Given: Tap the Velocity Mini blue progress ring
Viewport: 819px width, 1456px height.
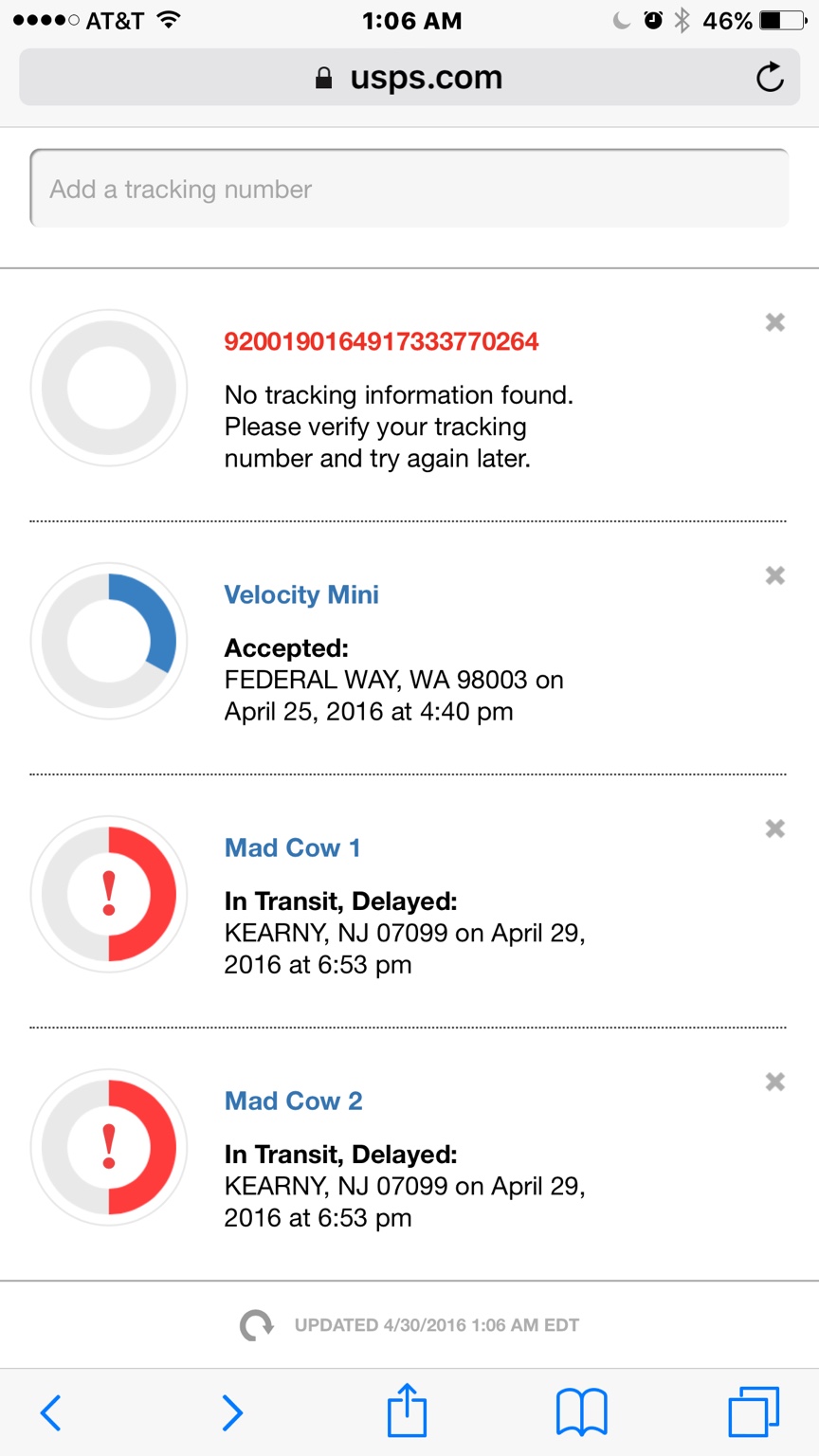Looking at the screenshot, I should pyautogui.click(x=109, y=641).
